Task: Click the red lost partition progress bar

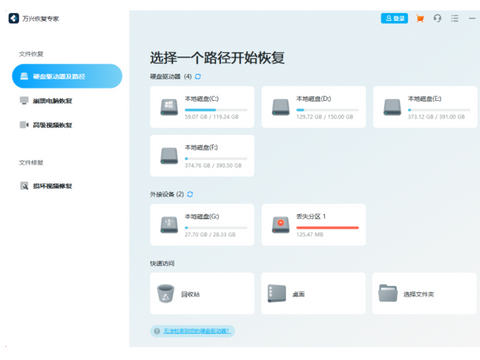Action: point(328,228)
